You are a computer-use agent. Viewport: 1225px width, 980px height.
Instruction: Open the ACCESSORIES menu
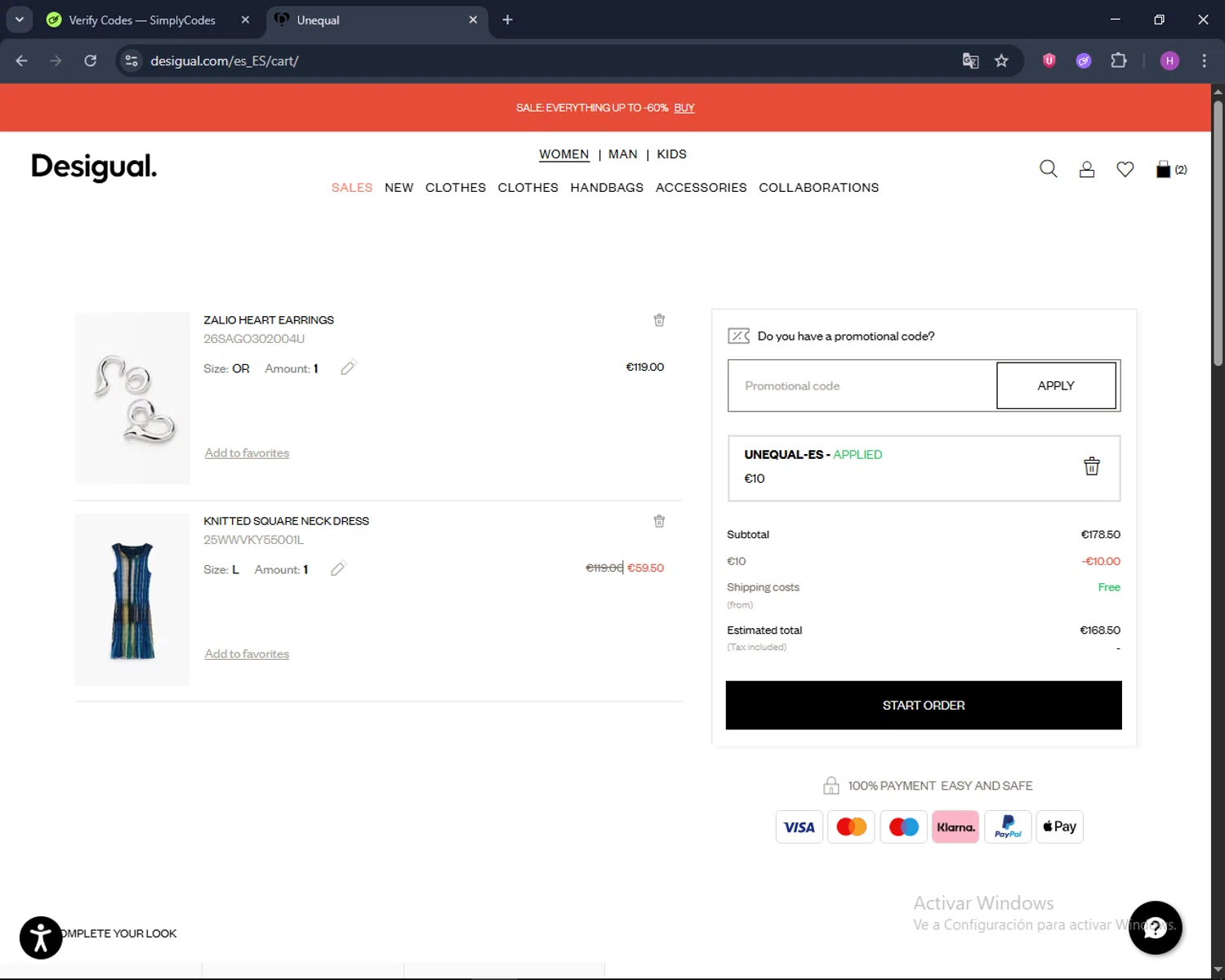click(701, 188)
